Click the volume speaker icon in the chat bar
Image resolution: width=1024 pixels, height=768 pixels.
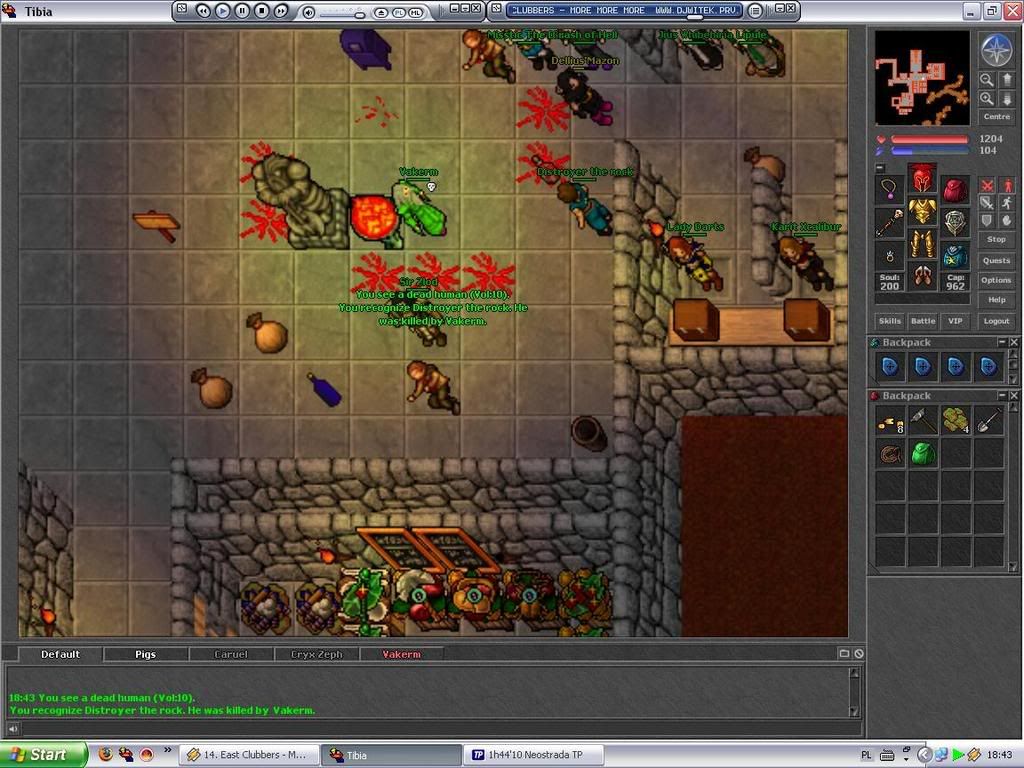tap(13, 729)
